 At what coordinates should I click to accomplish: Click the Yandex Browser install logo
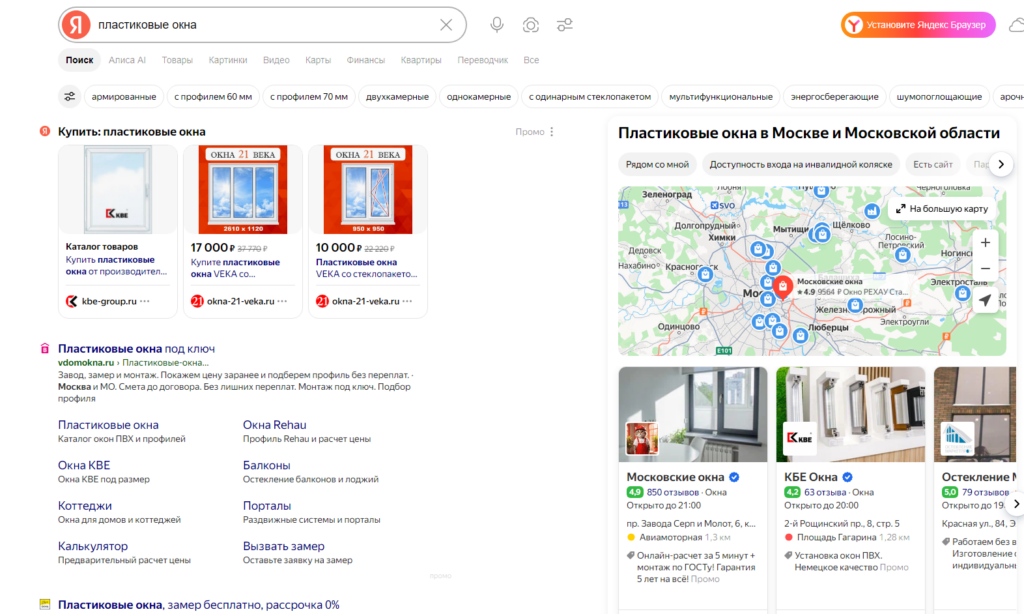(853, 25)
